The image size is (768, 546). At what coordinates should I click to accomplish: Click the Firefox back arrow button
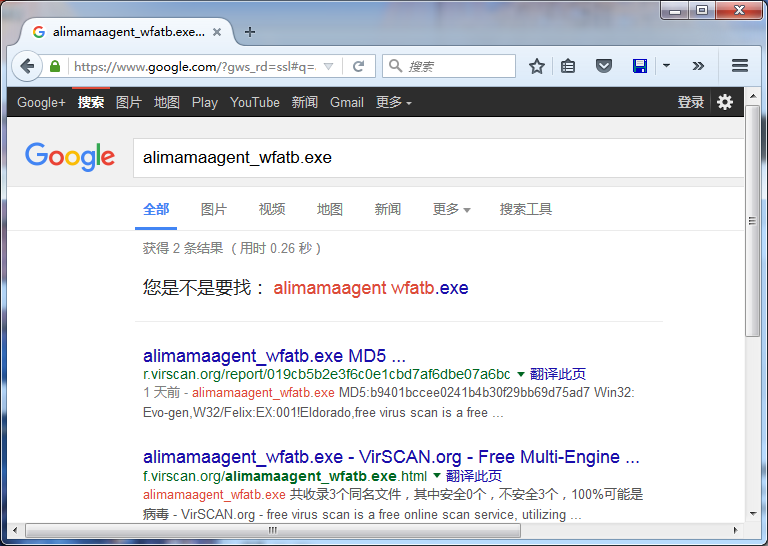coord(27,67)
